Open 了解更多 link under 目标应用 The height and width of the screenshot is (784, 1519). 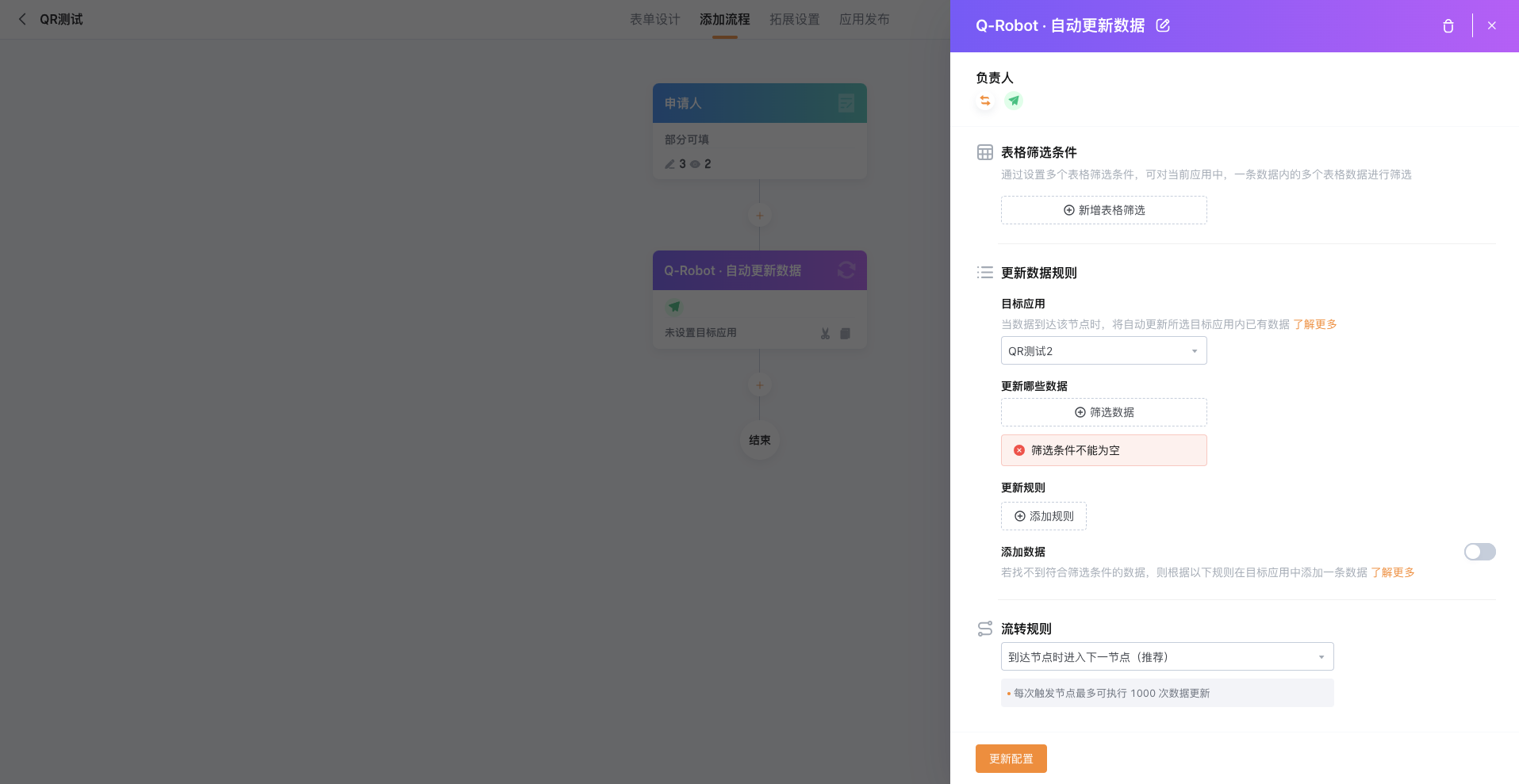coord(1314,324)
